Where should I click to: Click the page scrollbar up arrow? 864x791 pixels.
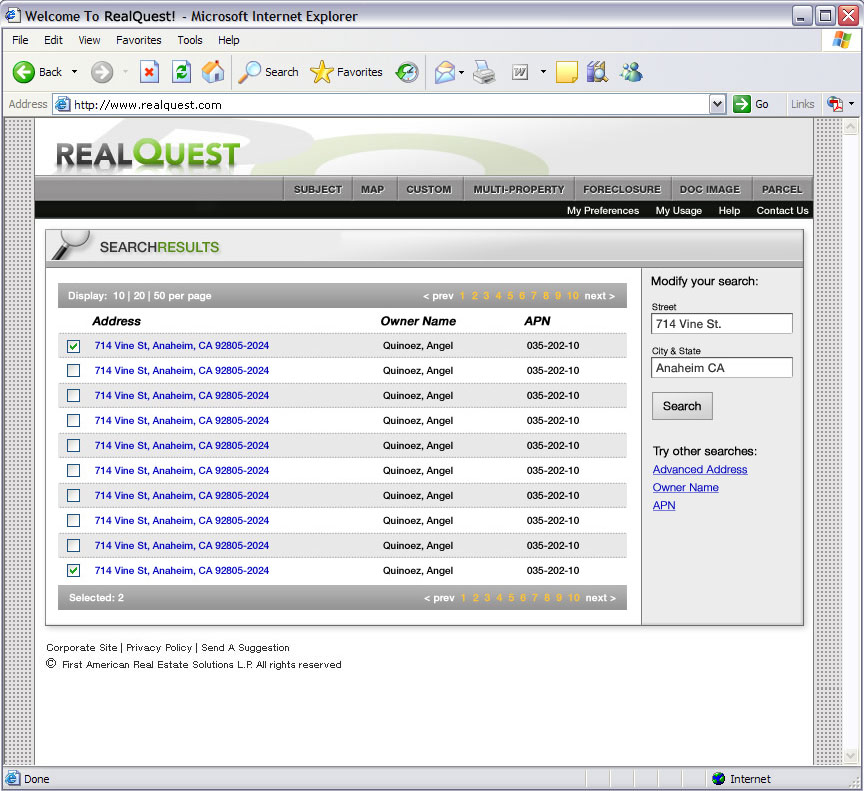click(850, 127)
